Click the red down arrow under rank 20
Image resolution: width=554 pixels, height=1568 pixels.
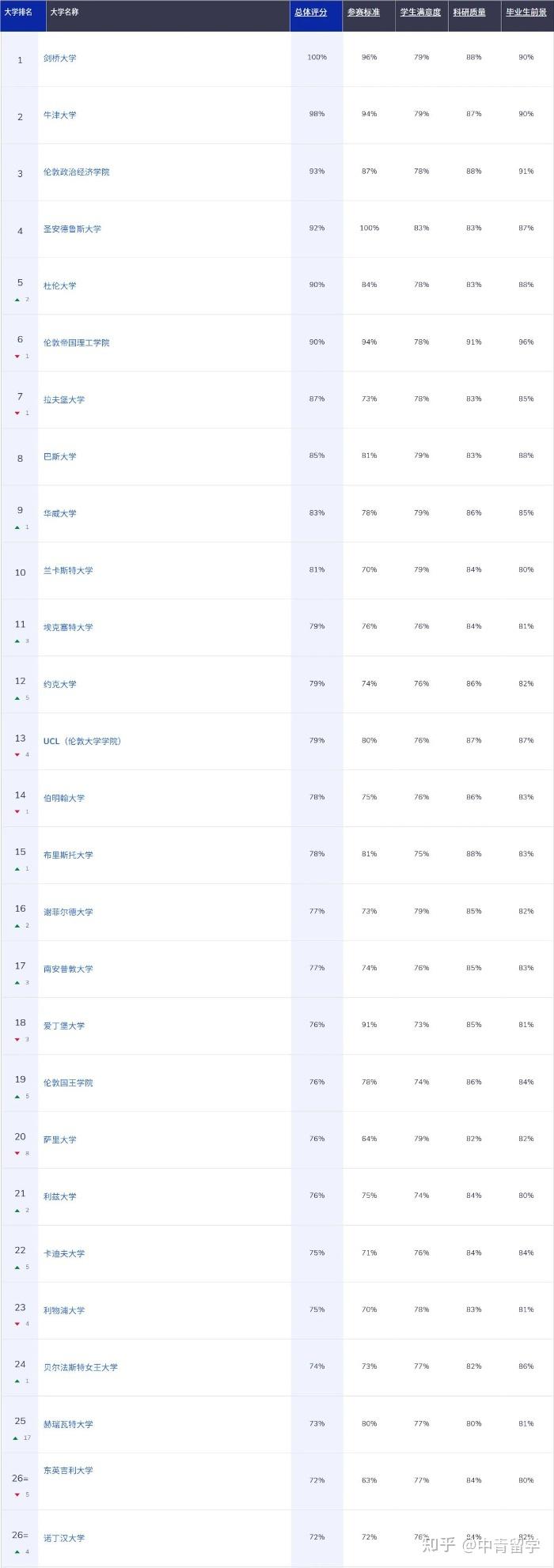point(17,1154)
